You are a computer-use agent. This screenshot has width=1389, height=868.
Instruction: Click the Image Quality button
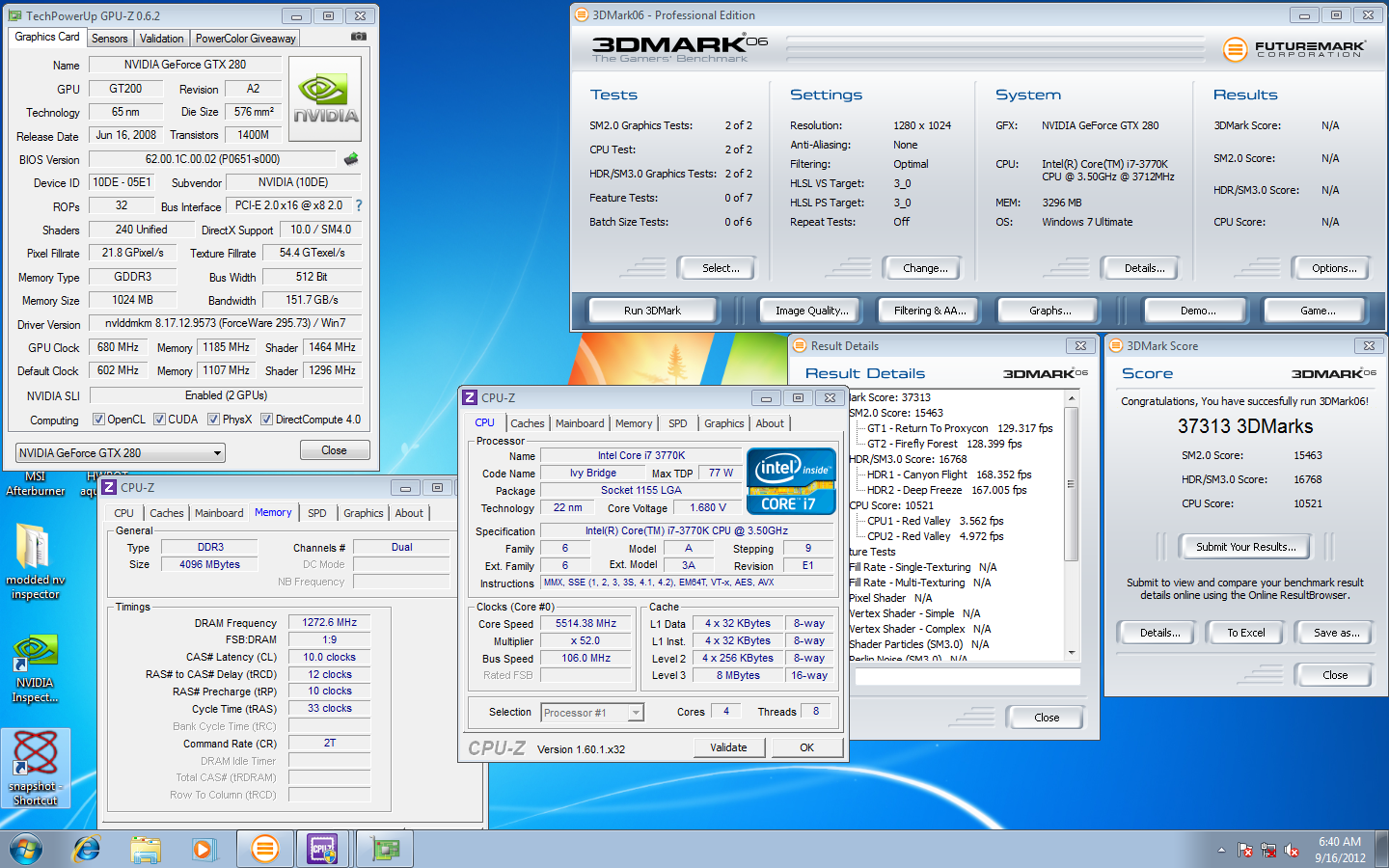pos(812,311)
